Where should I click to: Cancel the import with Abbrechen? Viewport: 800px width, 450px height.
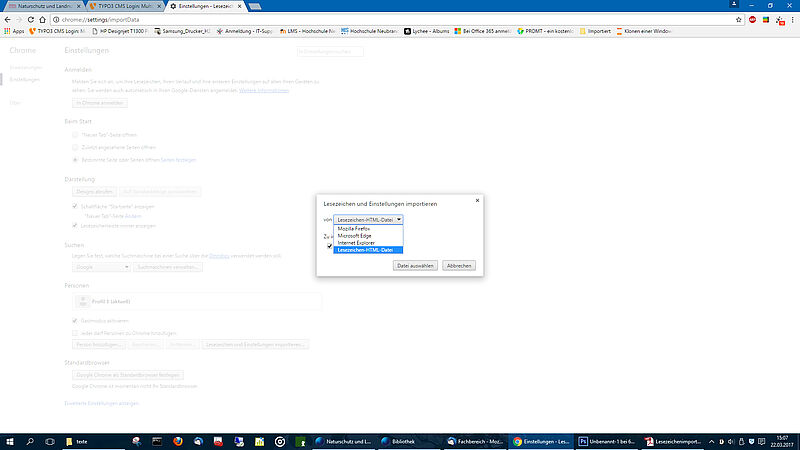point(459,266)
